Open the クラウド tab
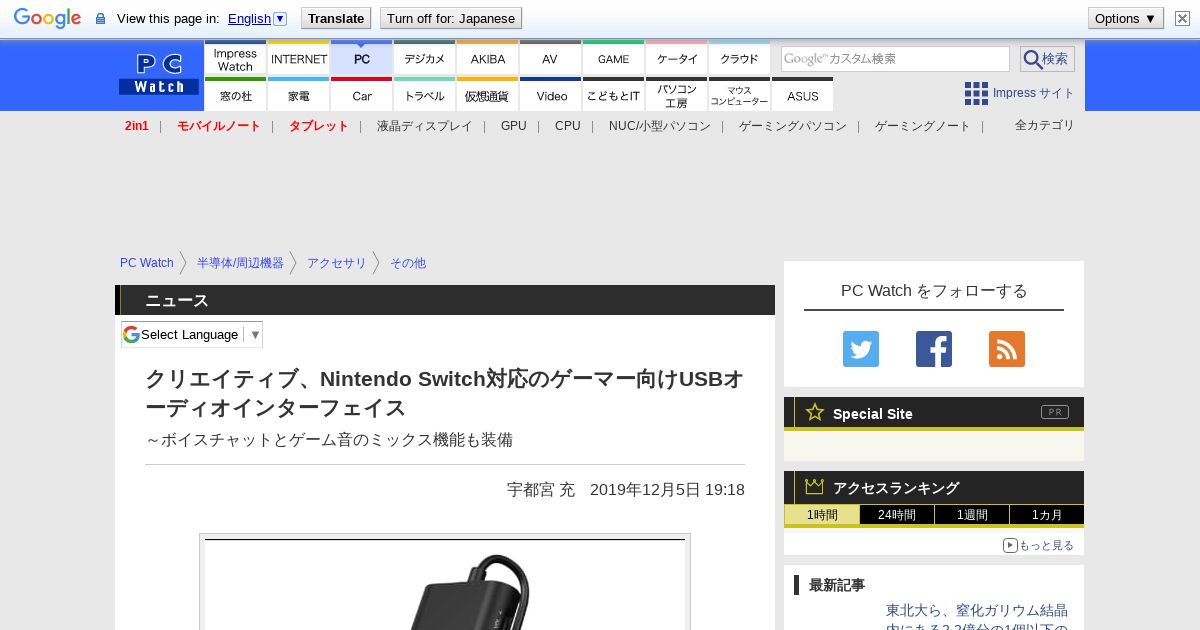 (x=739, y=58)
